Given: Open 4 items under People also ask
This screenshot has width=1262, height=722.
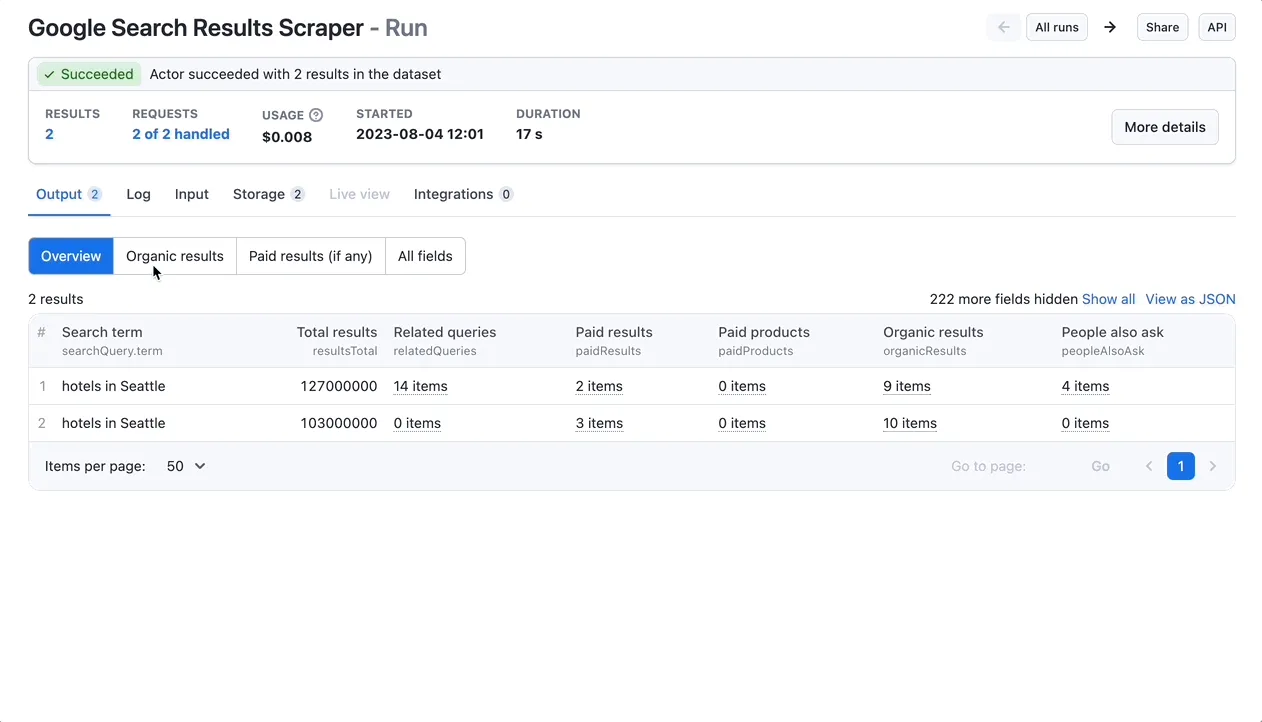Looking at the screenshot, I should pyautogui.click(x=1085, y=386).
